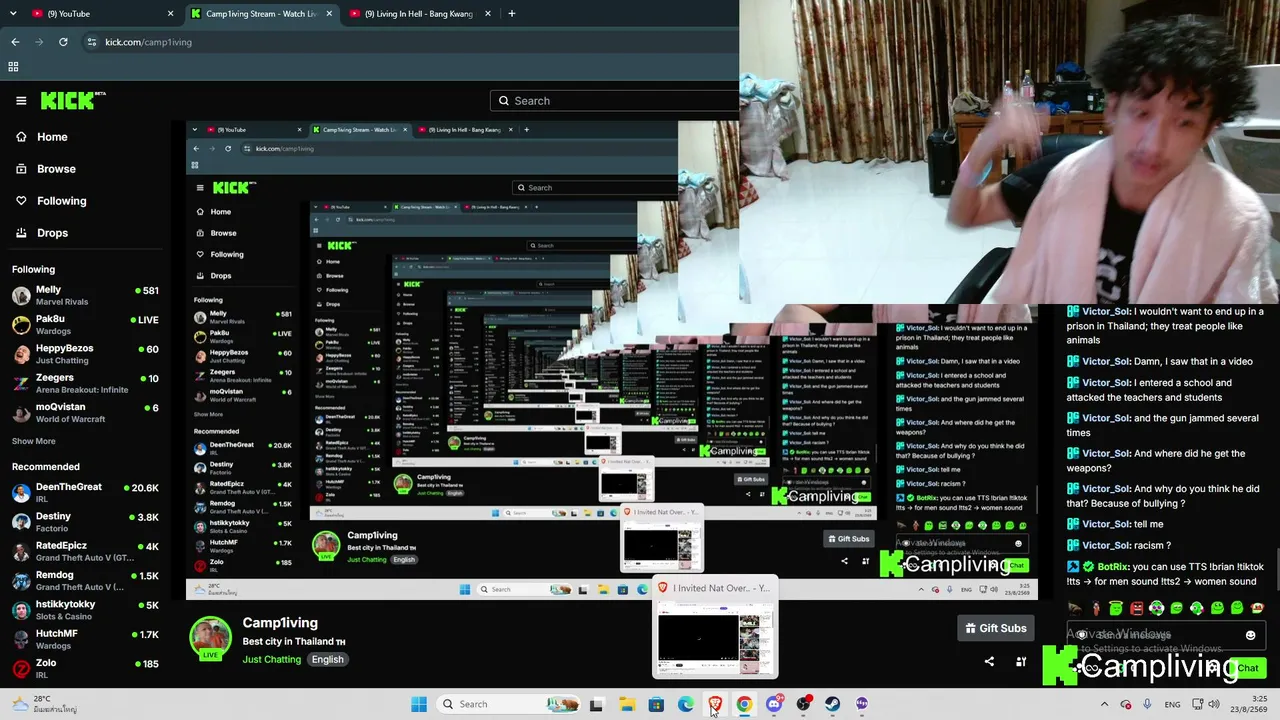
Task: Open the tab search dropdown arrow
Action: 13,14
